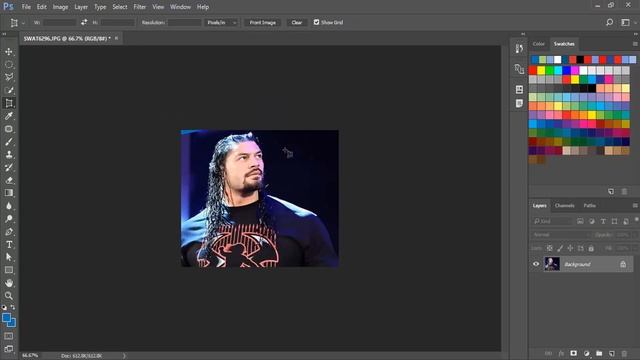Create a new group in Layers panel
The width and height of the screenshot is (640, 360).
599,353
